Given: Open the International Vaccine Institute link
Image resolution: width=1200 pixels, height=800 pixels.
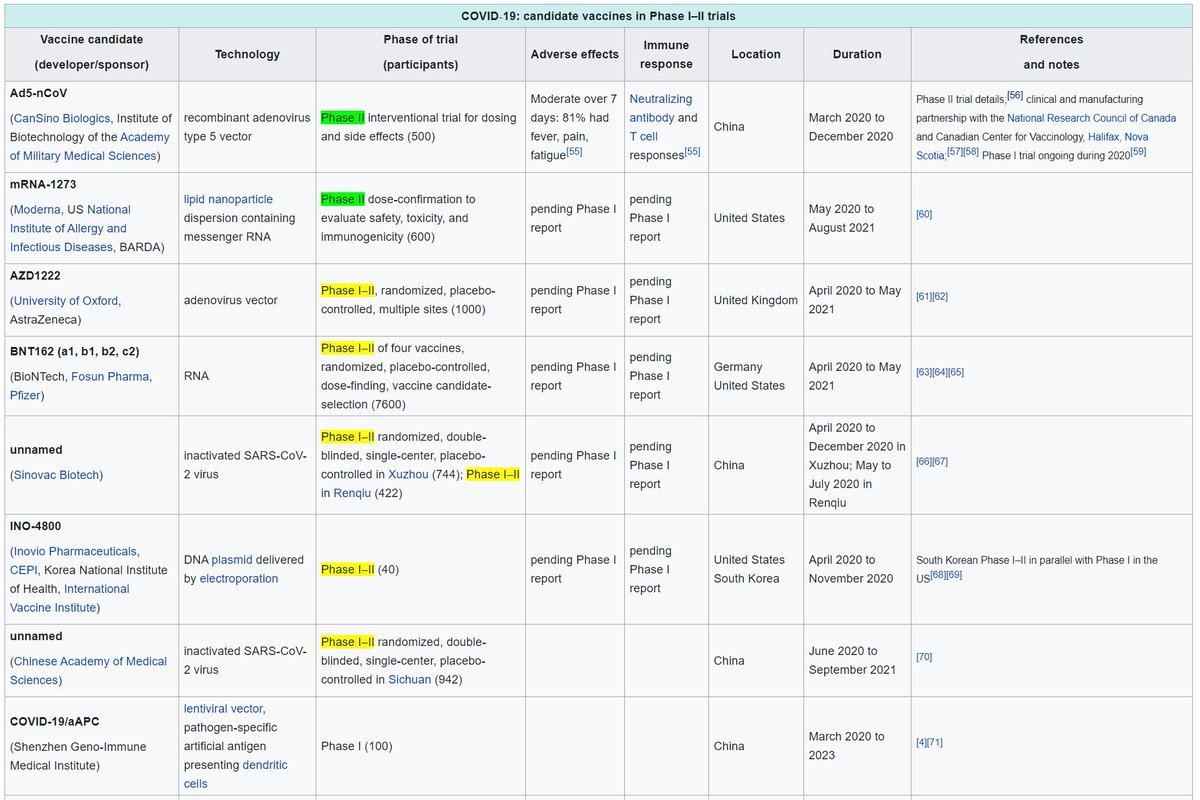Looking at the screenshot, I should point(70,598).
